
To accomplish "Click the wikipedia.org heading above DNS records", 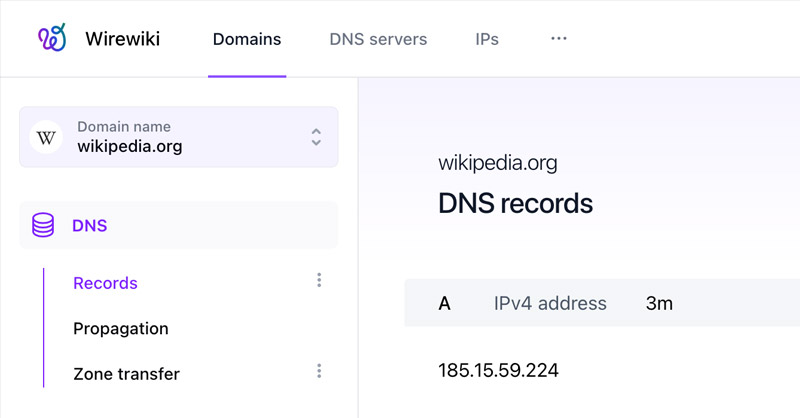I will point(497,163).
